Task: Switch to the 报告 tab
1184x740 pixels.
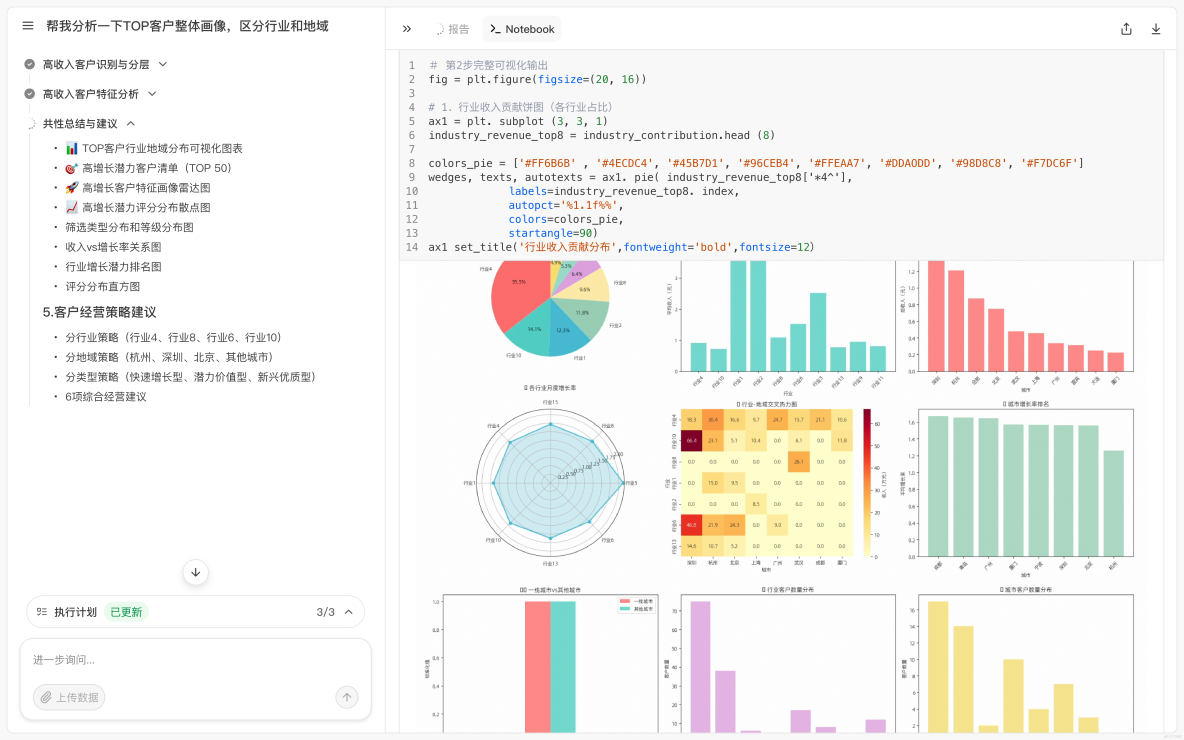Action: (451, 29)
